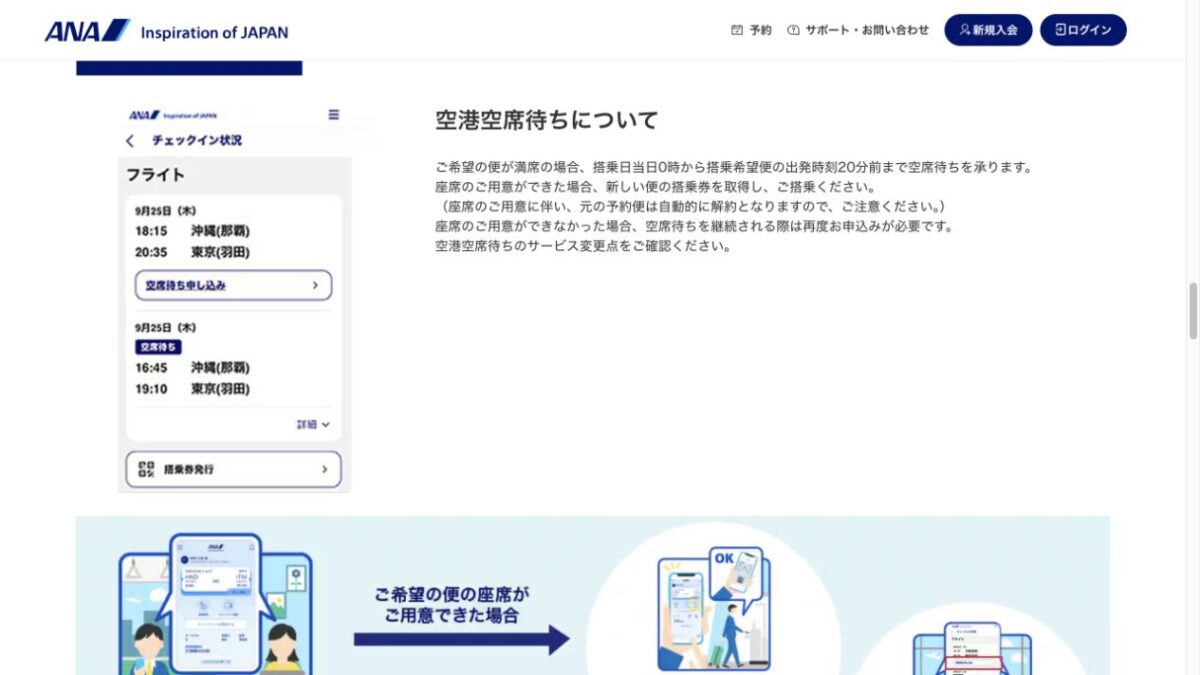1200x675 pixels.
Task: Click the 空港空席待ちについて heading
Action: (x=547, y=121)
